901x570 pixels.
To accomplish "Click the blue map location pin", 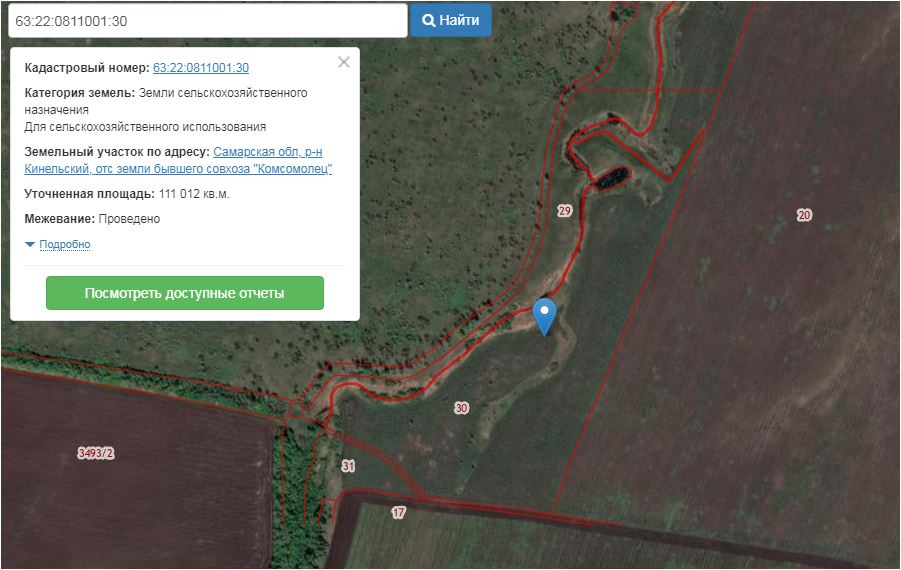I will pos(544,317).
